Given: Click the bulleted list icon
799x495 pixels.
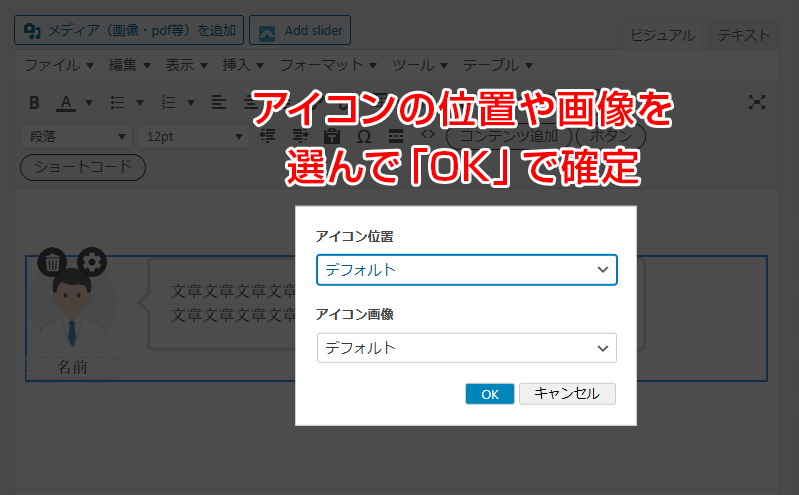Looking at the screenshot, I should tap(117, 102).
